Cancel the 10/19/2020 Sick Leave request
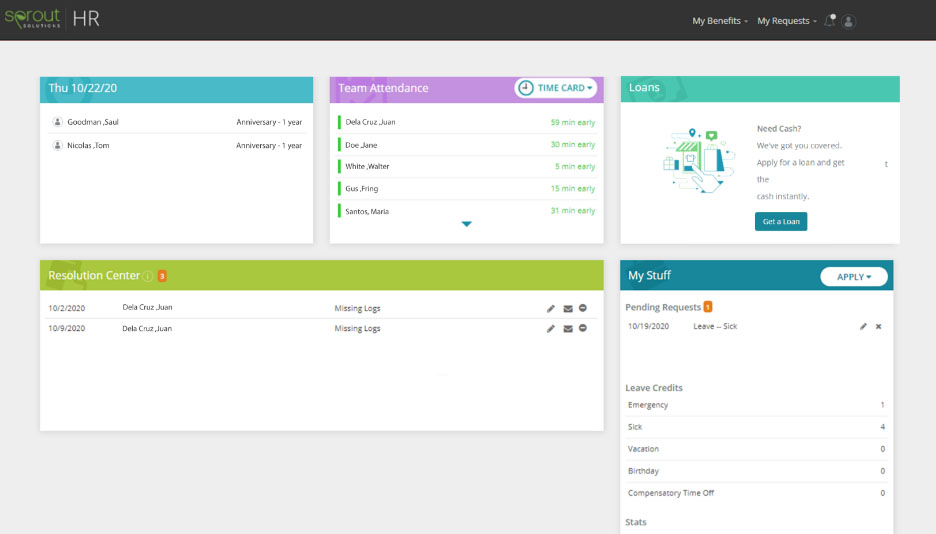The width and height of the screenshot is (936, 534). pos(879,327)
